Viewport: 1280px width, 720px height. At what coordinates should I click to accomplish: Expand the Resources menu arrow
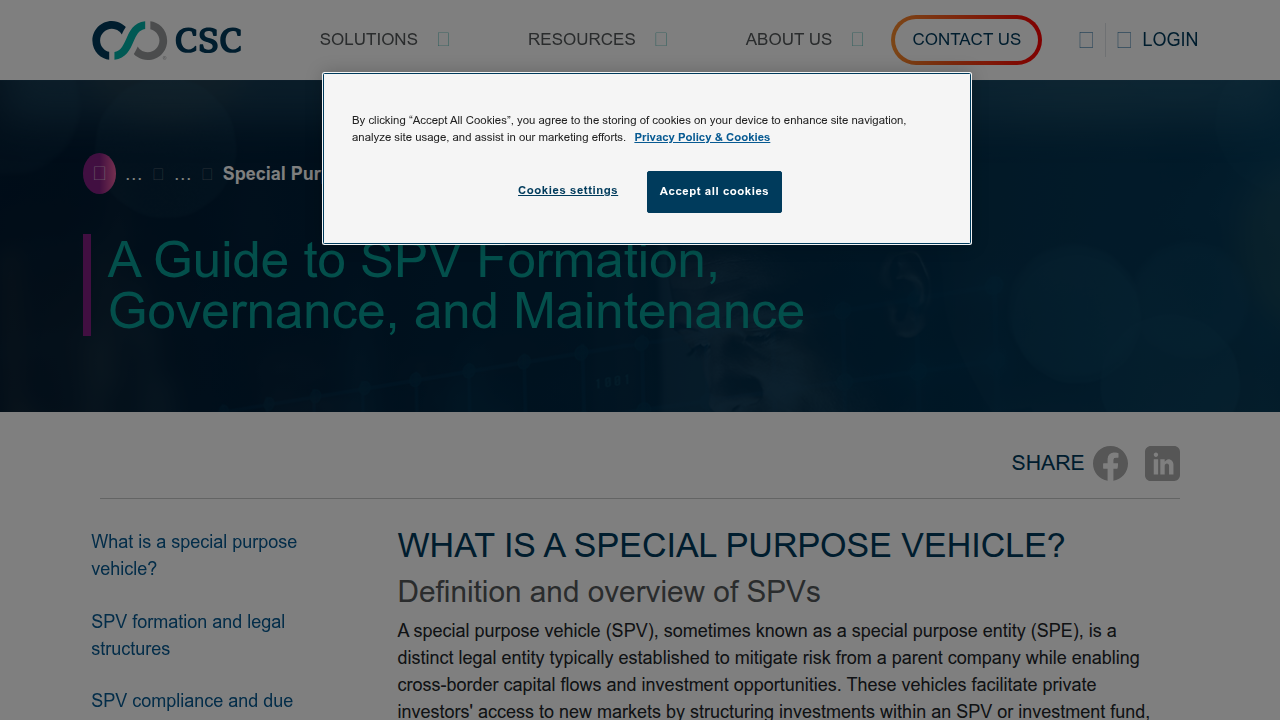pyautogui.click(x=661, y=40)
